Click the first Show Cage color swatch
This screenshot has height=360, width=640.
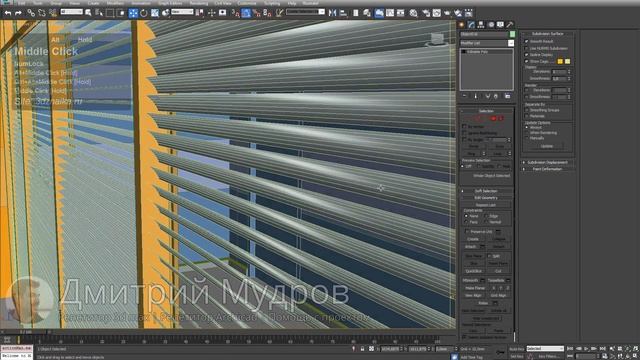(560, 61)
